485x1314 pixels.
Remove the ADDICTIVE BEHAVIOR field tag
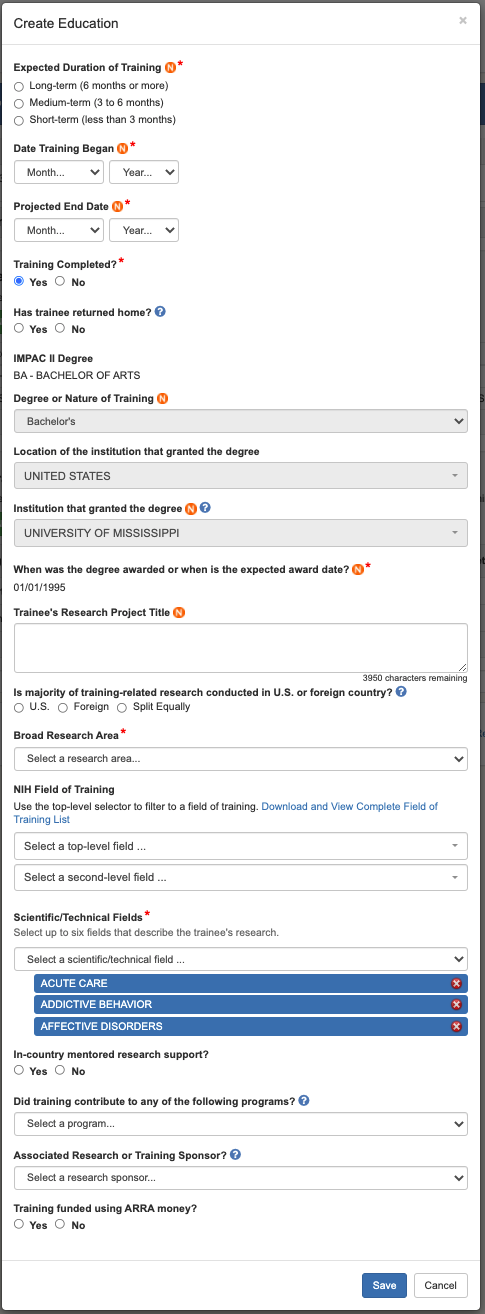click(456, 1004)
